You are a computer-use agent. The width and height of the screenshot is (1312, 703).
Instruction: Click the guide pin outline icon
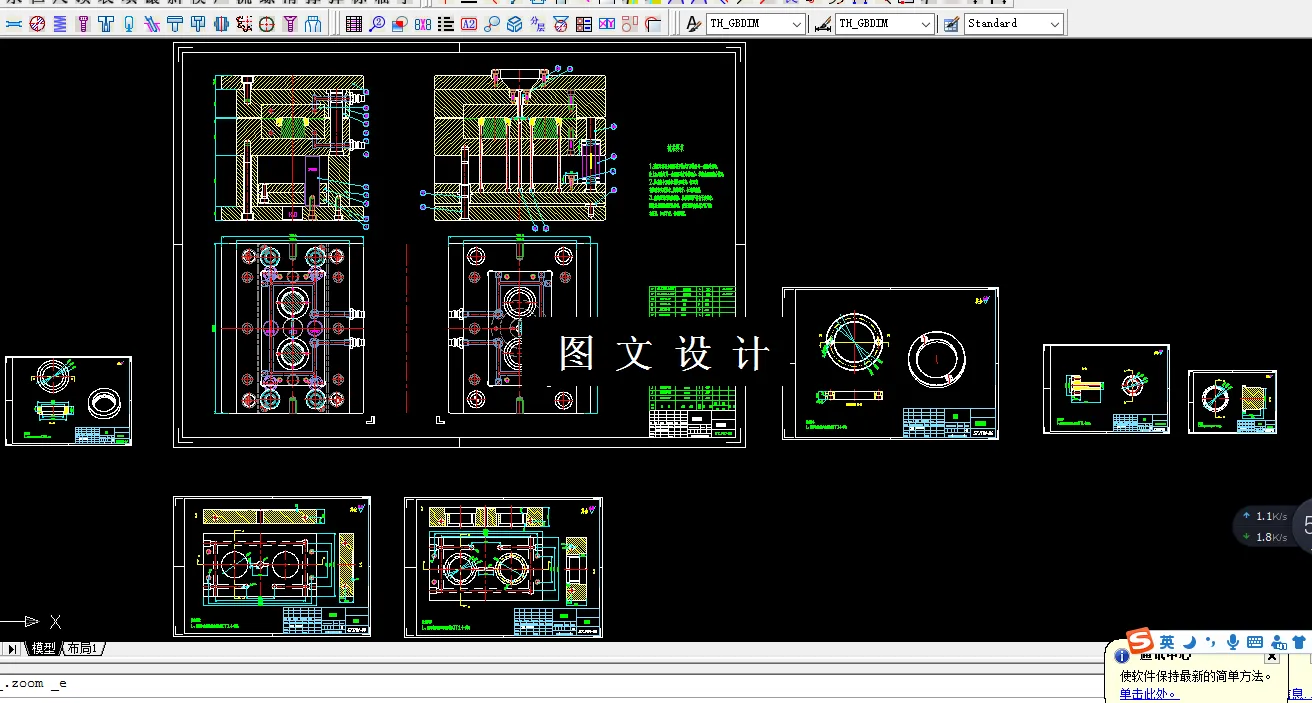coord(129,23)
